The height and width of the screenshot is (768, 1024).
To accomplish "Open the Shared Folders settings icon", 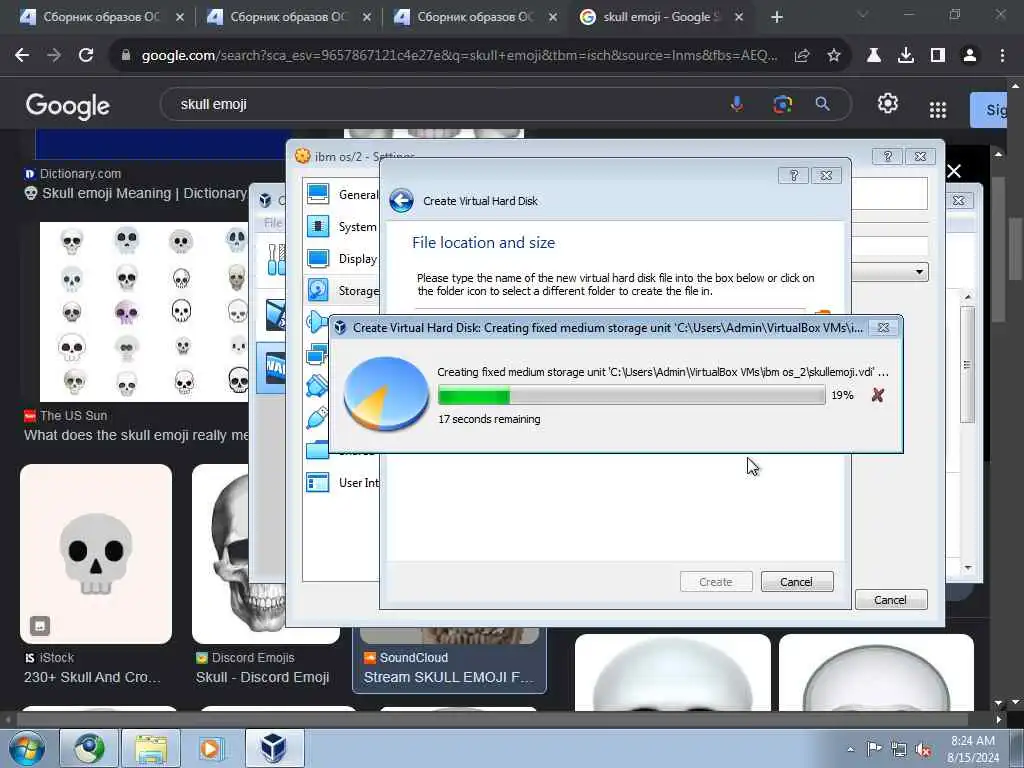I will point(317,450).
